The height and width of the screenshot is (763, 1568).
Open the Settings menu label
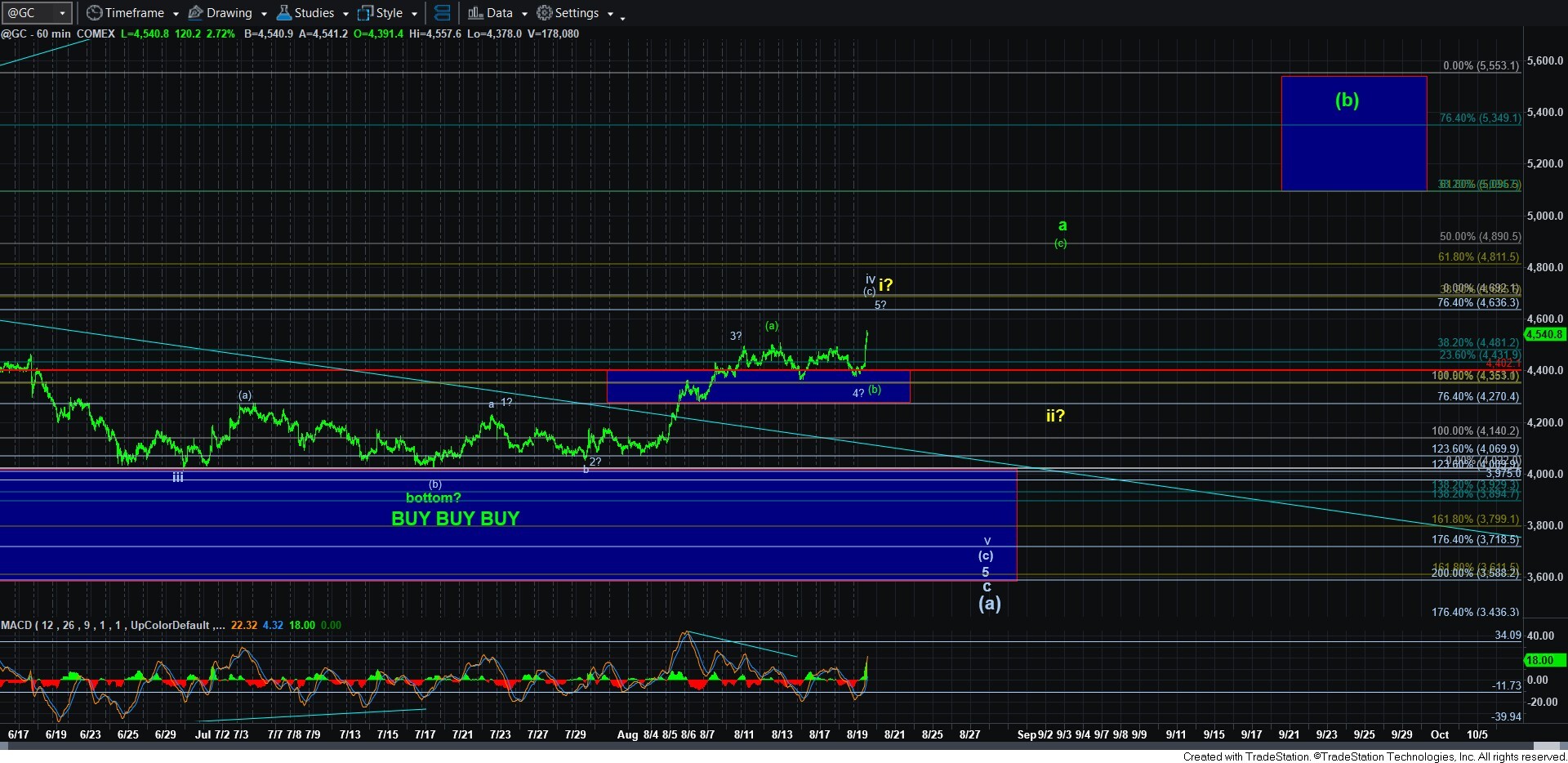(577, 13)
